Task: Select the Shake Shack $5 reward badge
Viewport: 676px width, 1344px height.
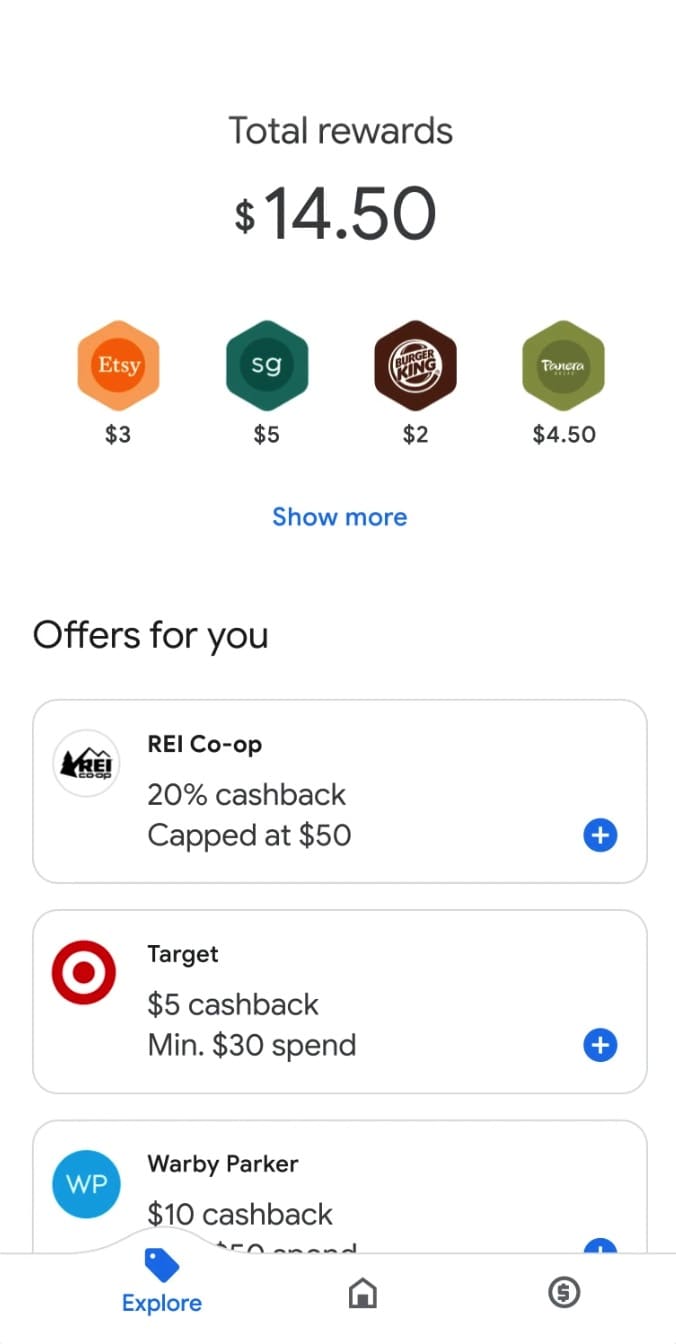Action: pos(266,365)
